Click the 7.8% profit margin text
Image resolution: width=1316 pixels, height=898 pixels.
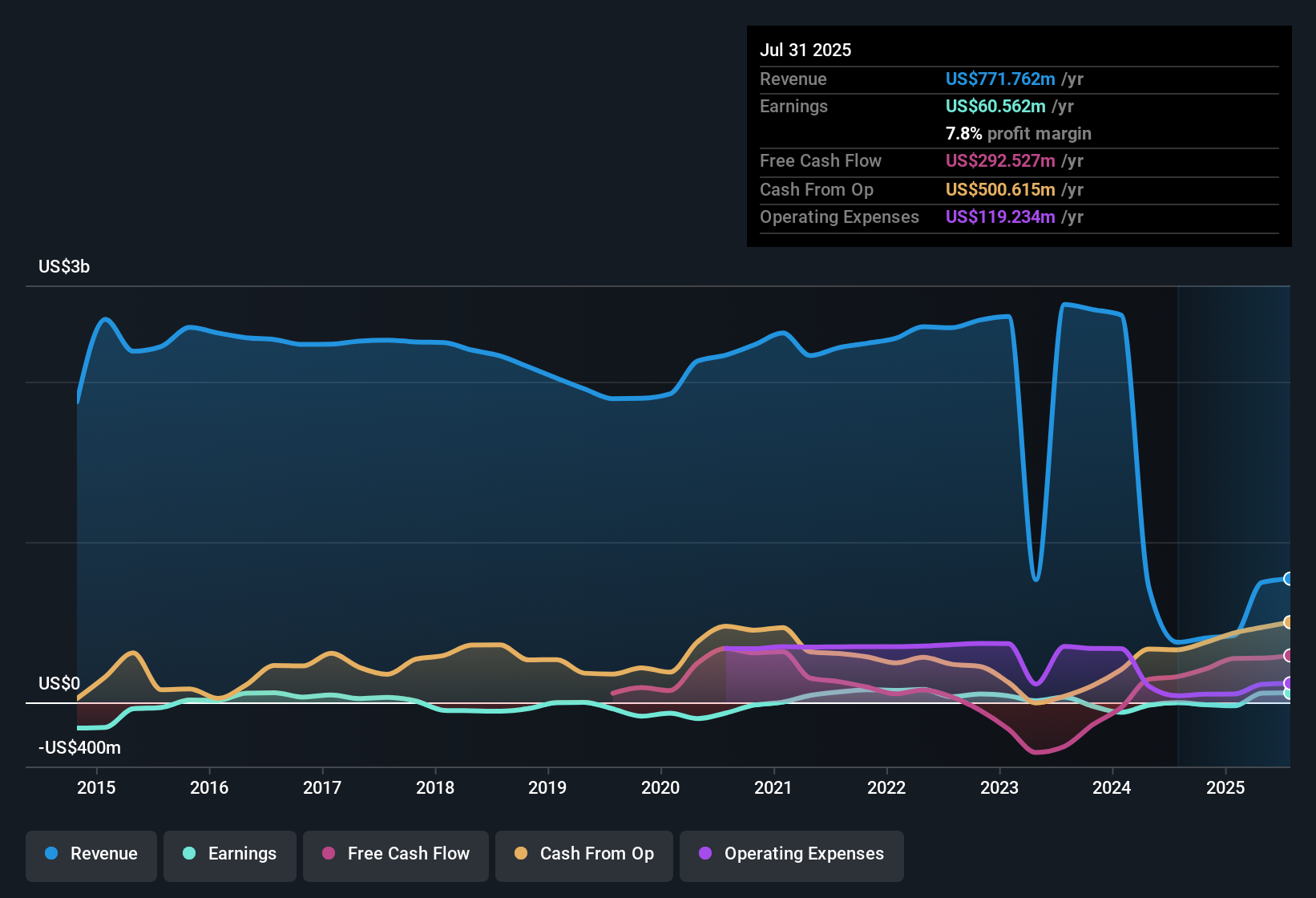(x=1018, y=134)
